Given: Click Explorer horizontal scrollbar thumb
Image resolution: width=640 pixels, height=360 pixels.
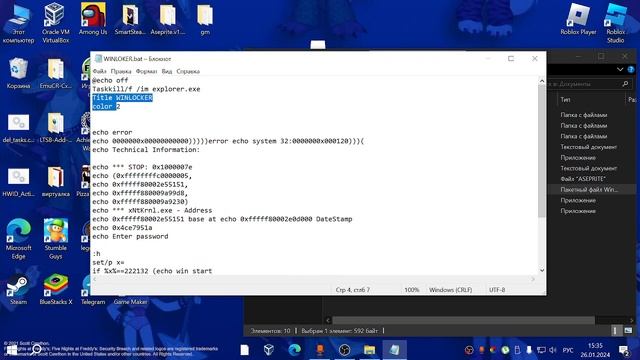Looking at the screenshot, I should tap(463, 320).
